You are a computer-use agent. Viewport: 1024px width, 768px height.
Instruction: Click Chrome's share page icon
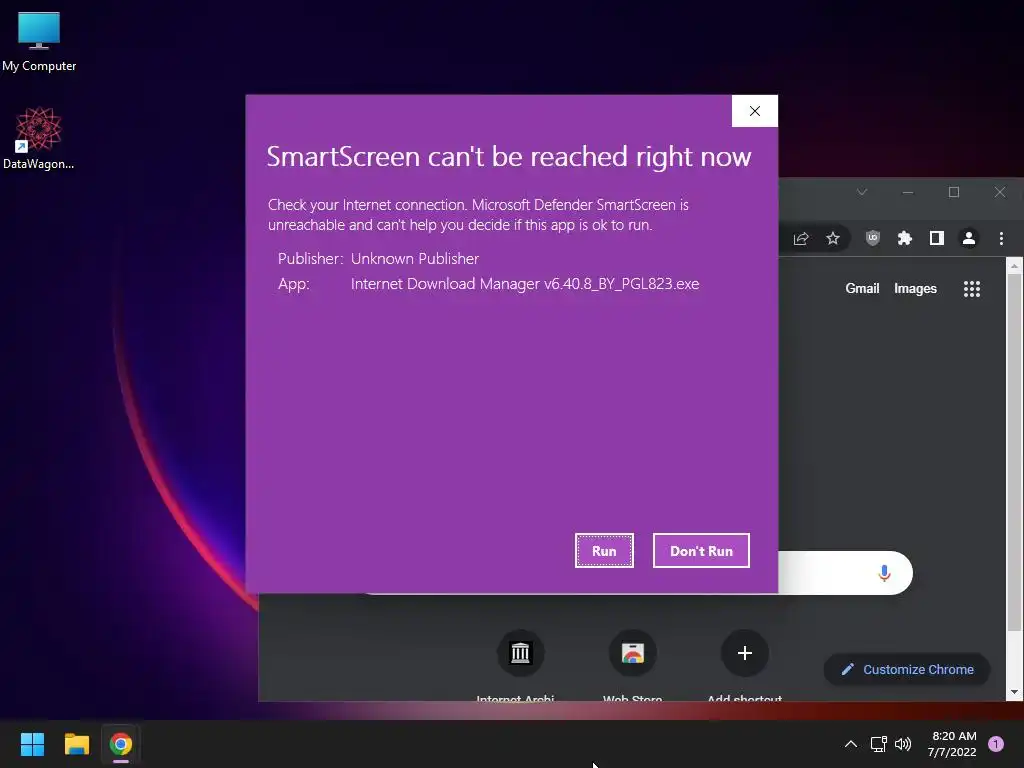point(801,238)
